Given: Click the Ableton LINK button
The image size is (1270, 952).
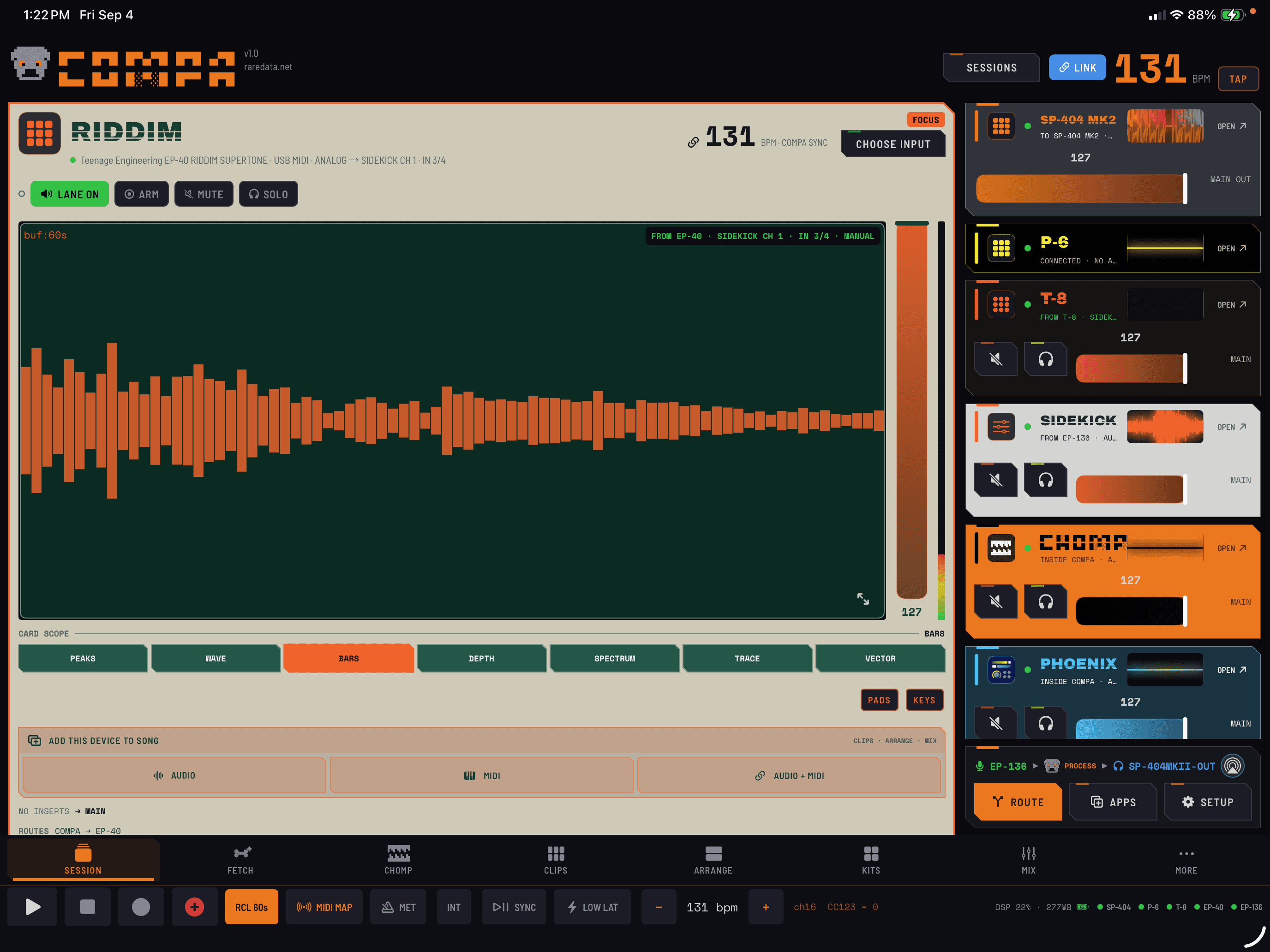Looking at the screenshot, I should point(1077,68).
